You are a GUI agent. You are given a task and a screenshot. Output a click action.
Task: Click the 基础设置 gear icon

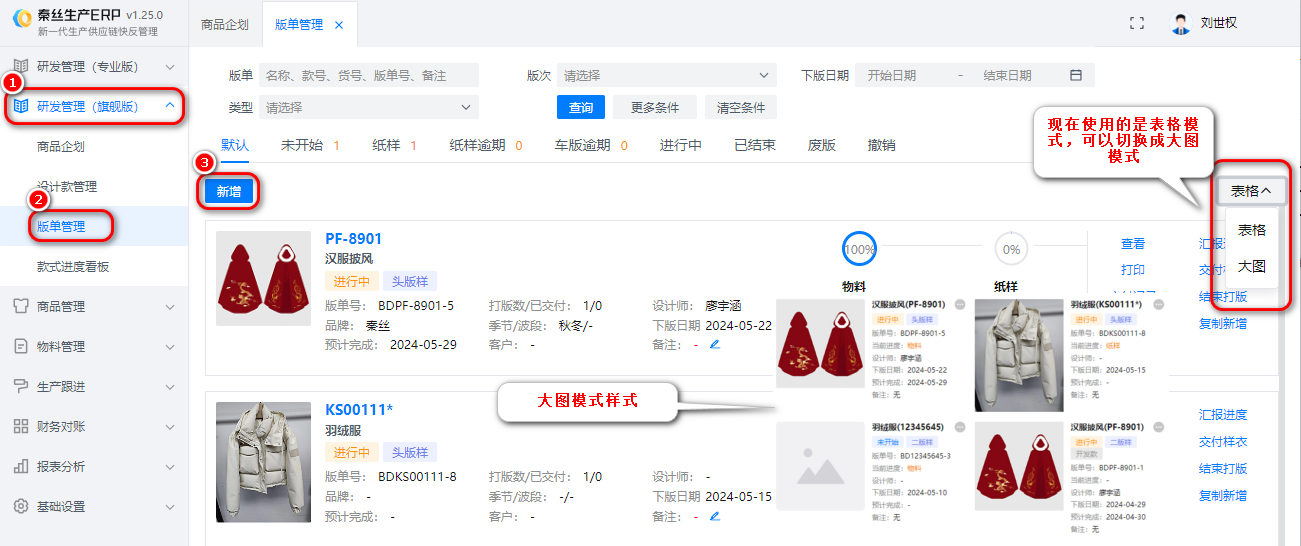tap(20, 507)
